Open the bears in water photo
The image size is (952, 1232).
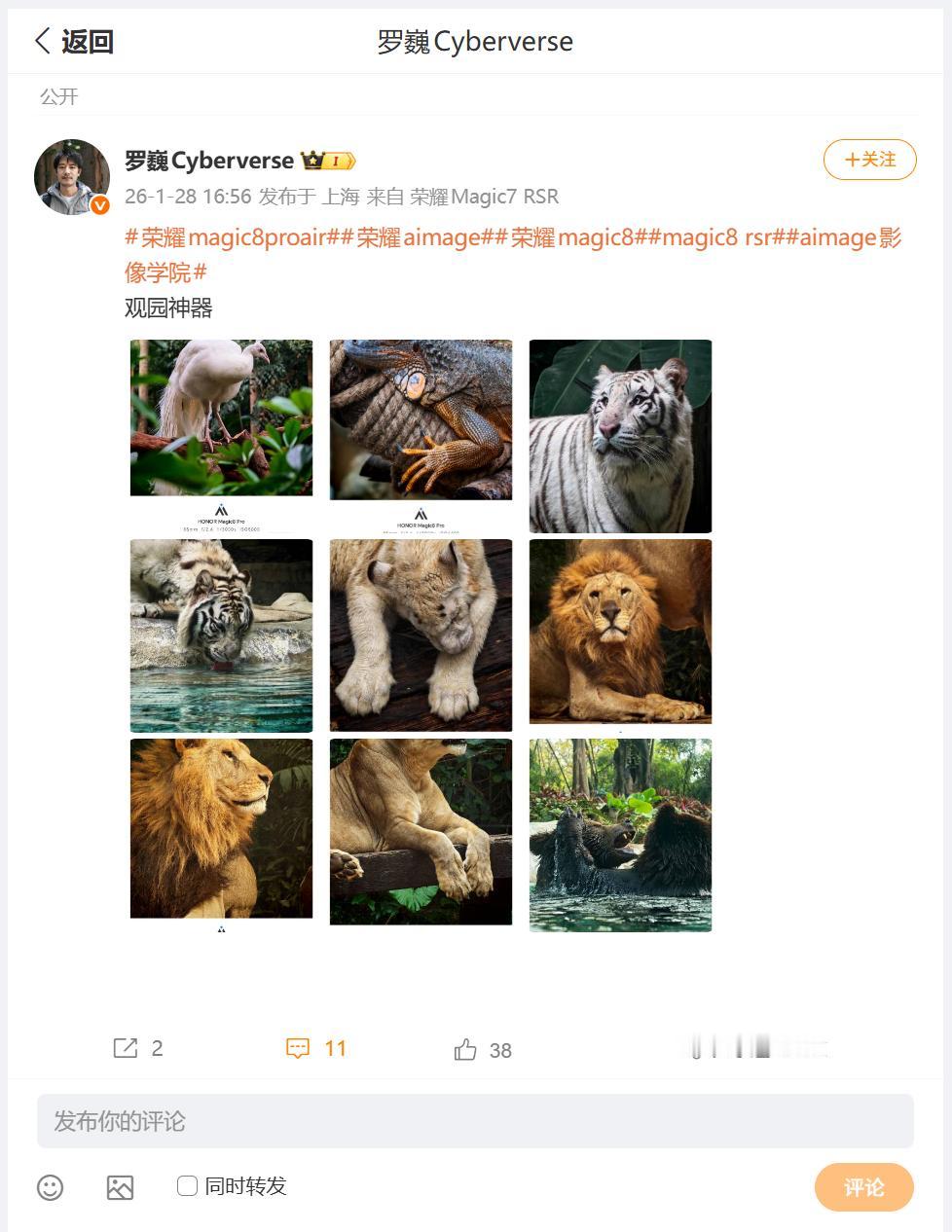point(620,835)
